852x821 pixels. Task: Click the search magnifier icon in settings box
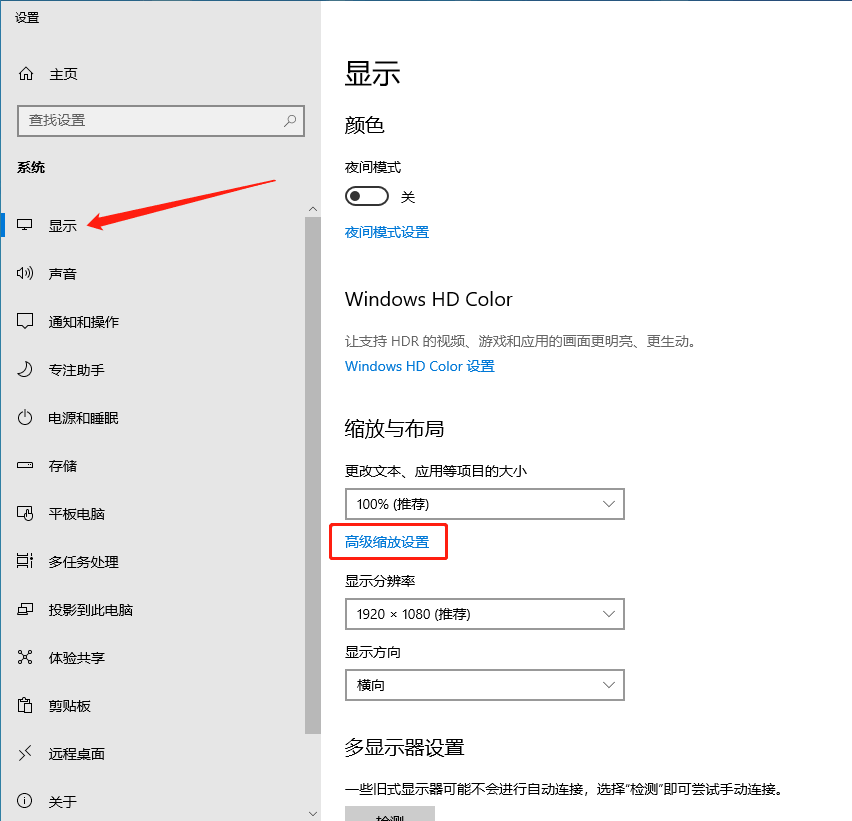[290, 120]
